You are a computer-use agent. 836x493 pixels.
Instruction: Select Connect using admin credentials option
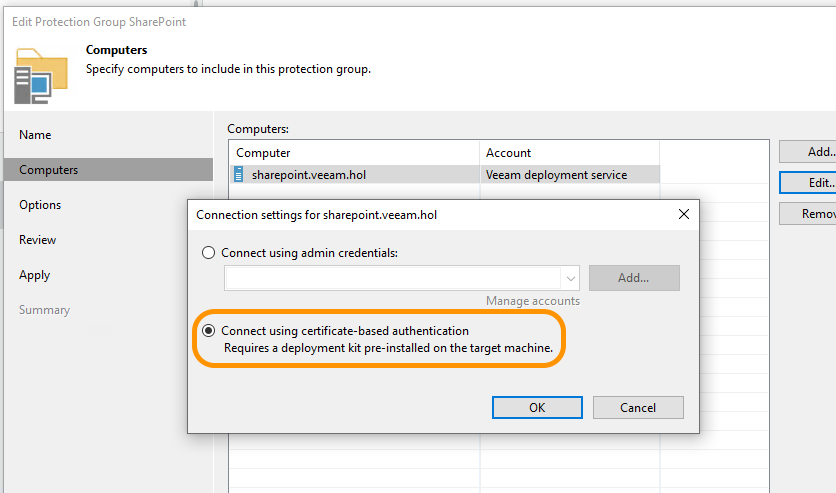pyautogui.click(x=208, y=253)
